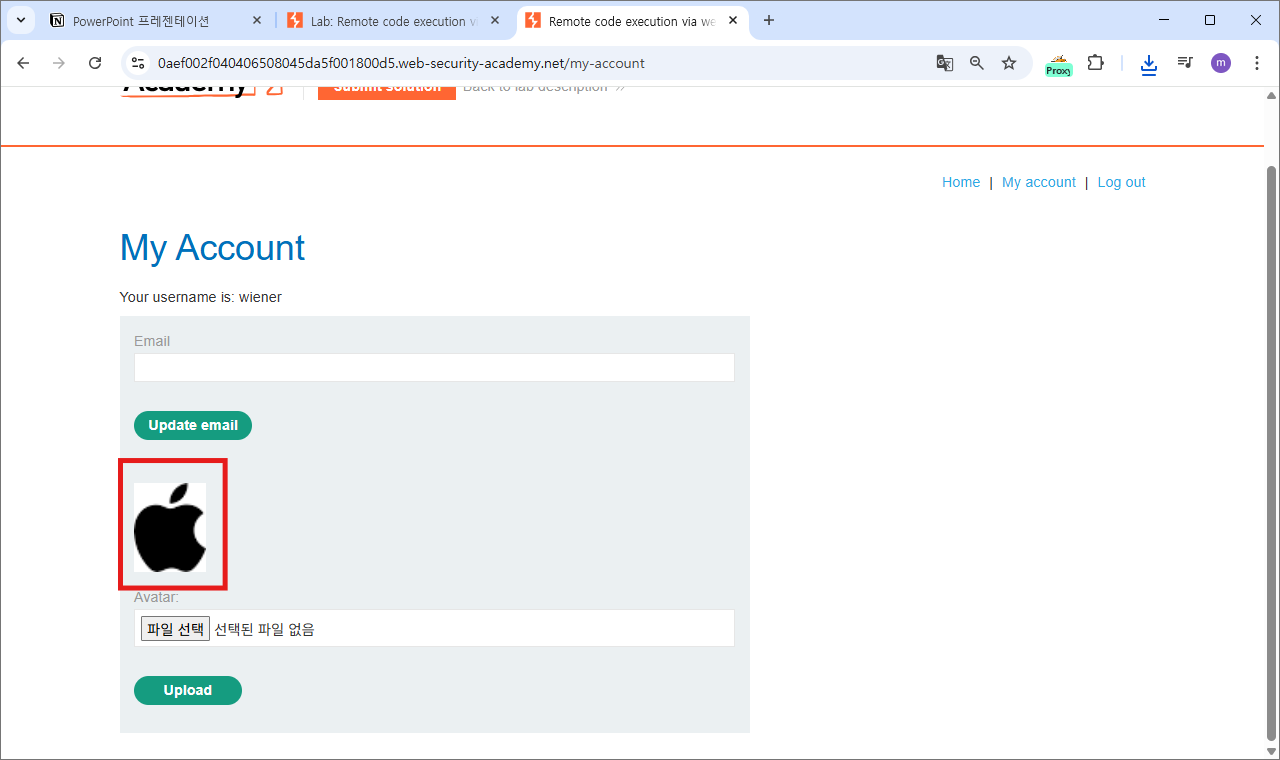Open the Proxy extension icon
1280x760 pixels.
(x=1059, y=64)
